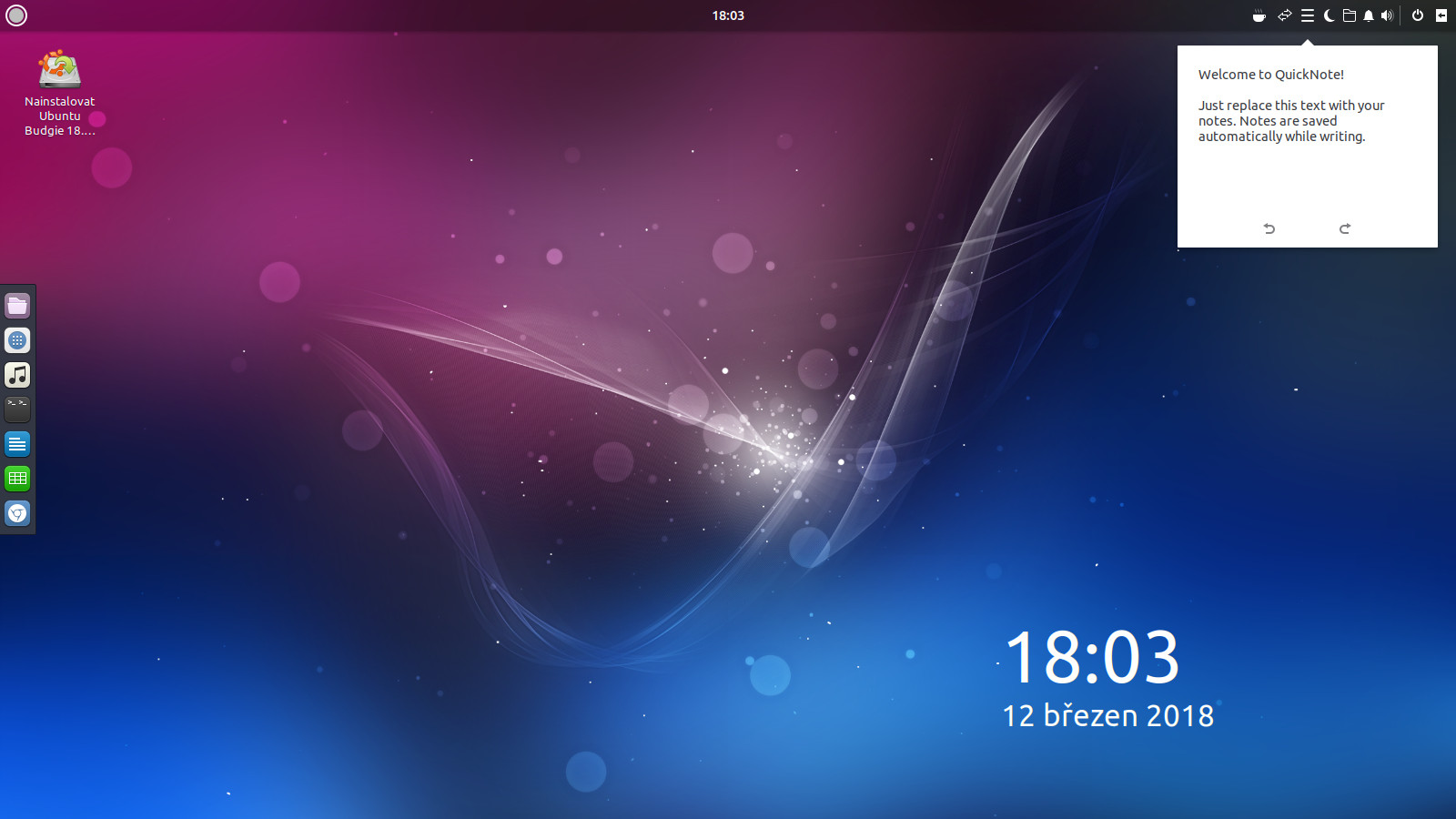
Task: Launch the Calc spreadsheet app from dock
Action: point(17,479)
